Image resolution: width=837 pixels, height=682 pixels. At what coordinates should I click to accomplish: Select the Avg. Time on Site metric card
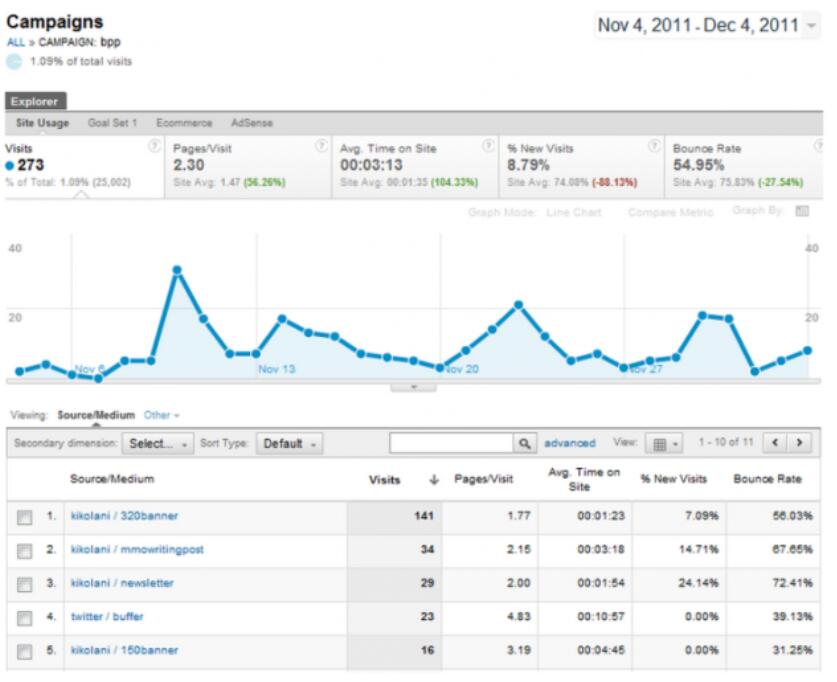(415, 166)
